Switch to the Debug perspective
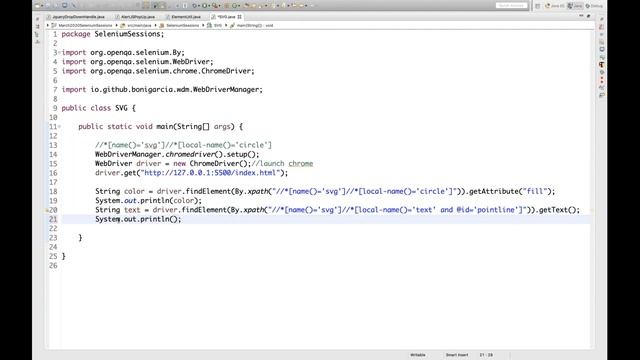 click(594, 6)
